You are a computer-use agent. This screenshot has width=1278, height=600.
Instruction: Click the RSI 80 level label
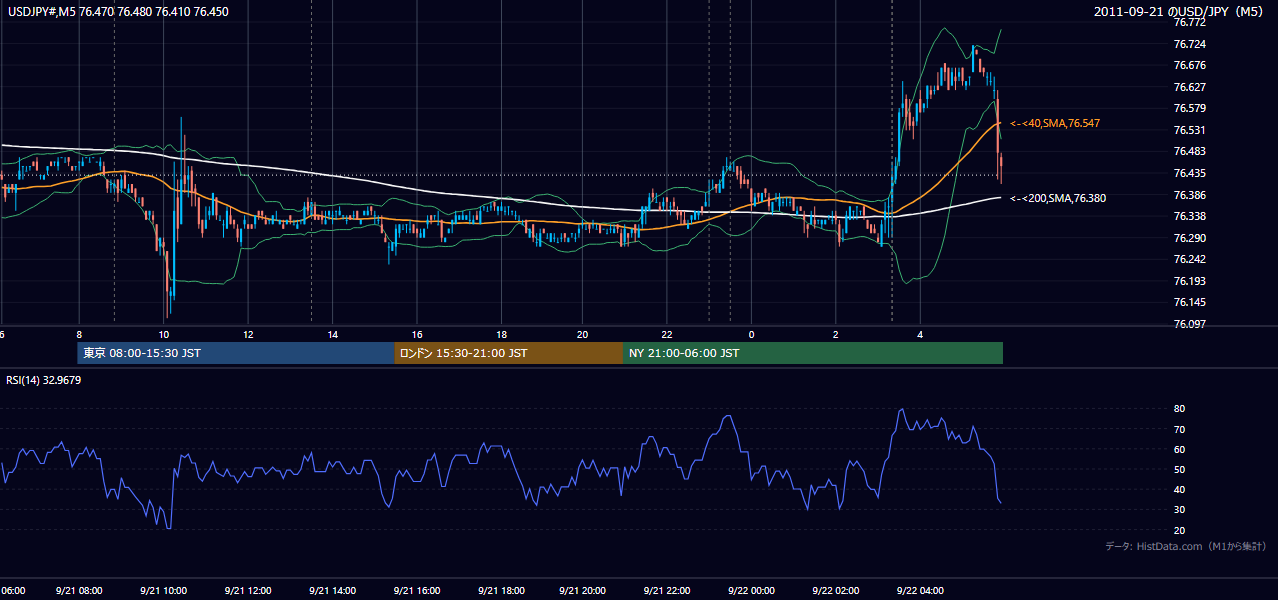[x=1179, y=409]
